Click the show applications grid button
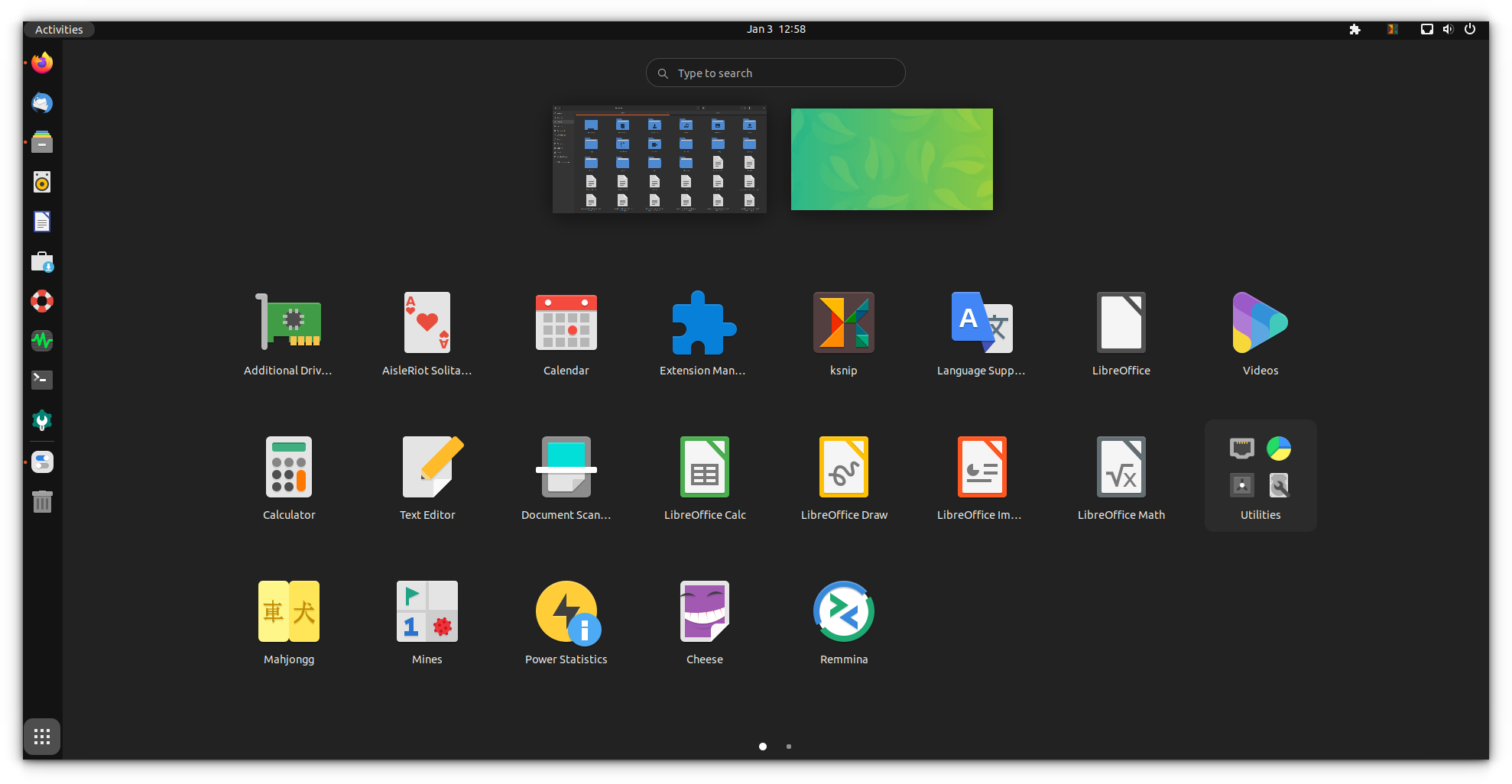The width and height of the screenshot is (1512, 784). [42, 736]
